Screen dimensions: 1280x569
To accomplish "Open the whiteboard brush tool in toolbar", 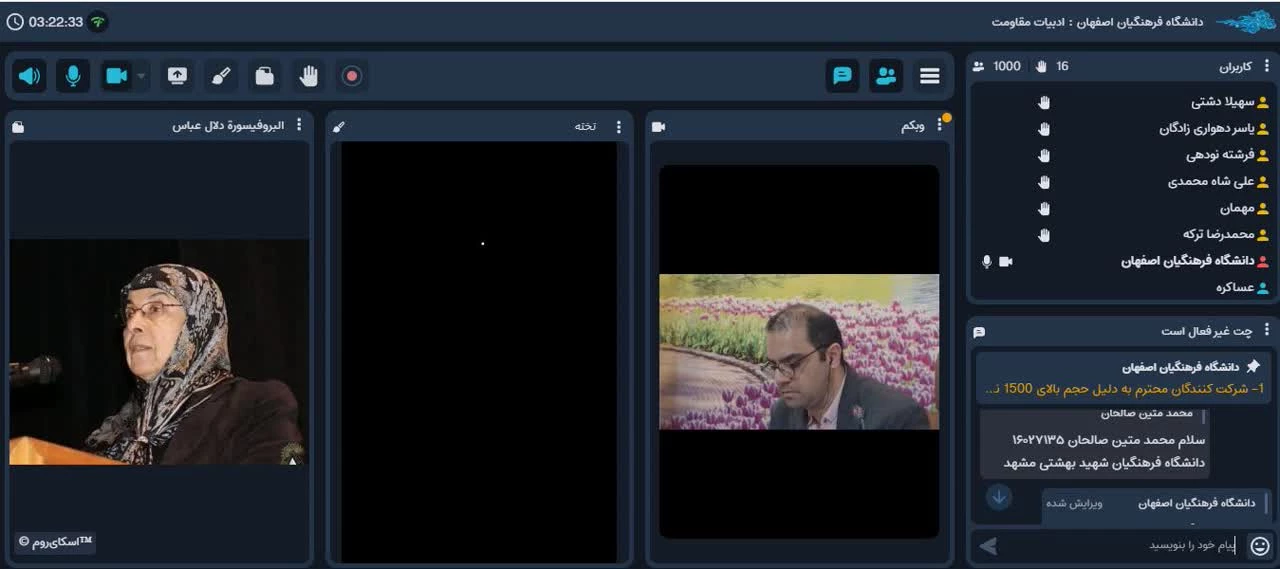I will (221, 76).
